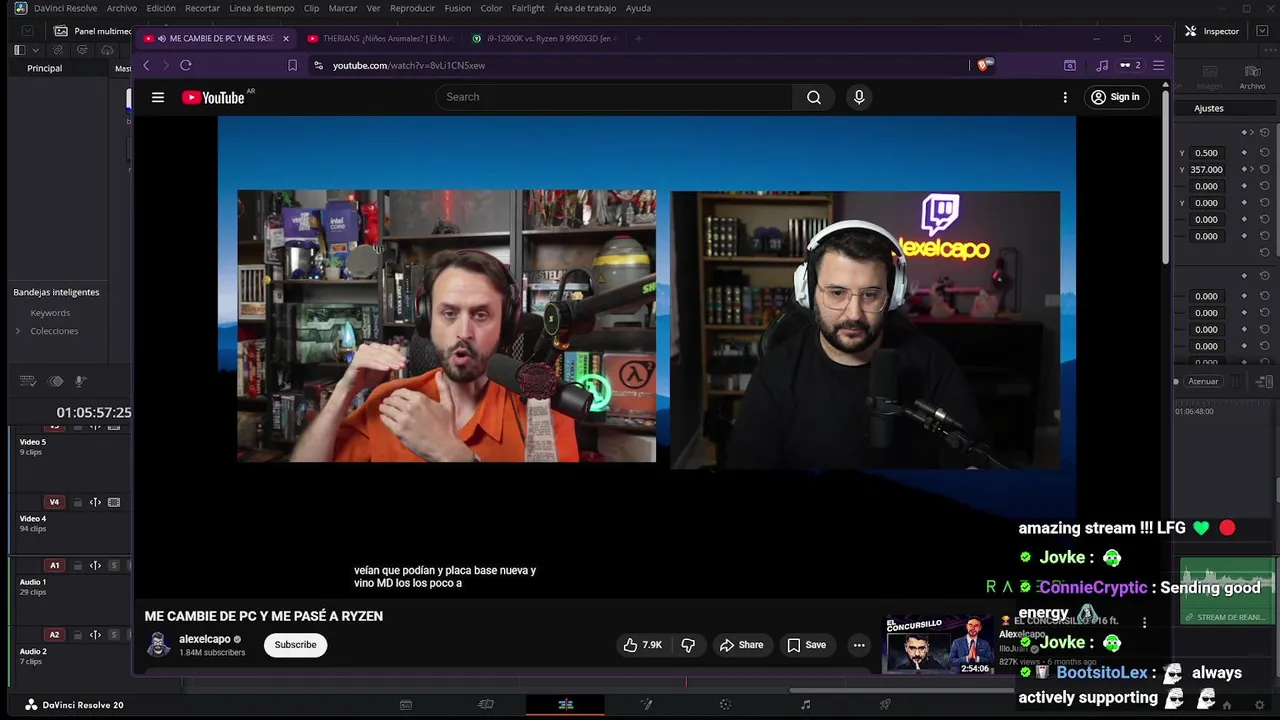Image resolution: width=1280 pixels, height=720 pixels.
Task: Open a new browser tab
Action: point(638,38)
